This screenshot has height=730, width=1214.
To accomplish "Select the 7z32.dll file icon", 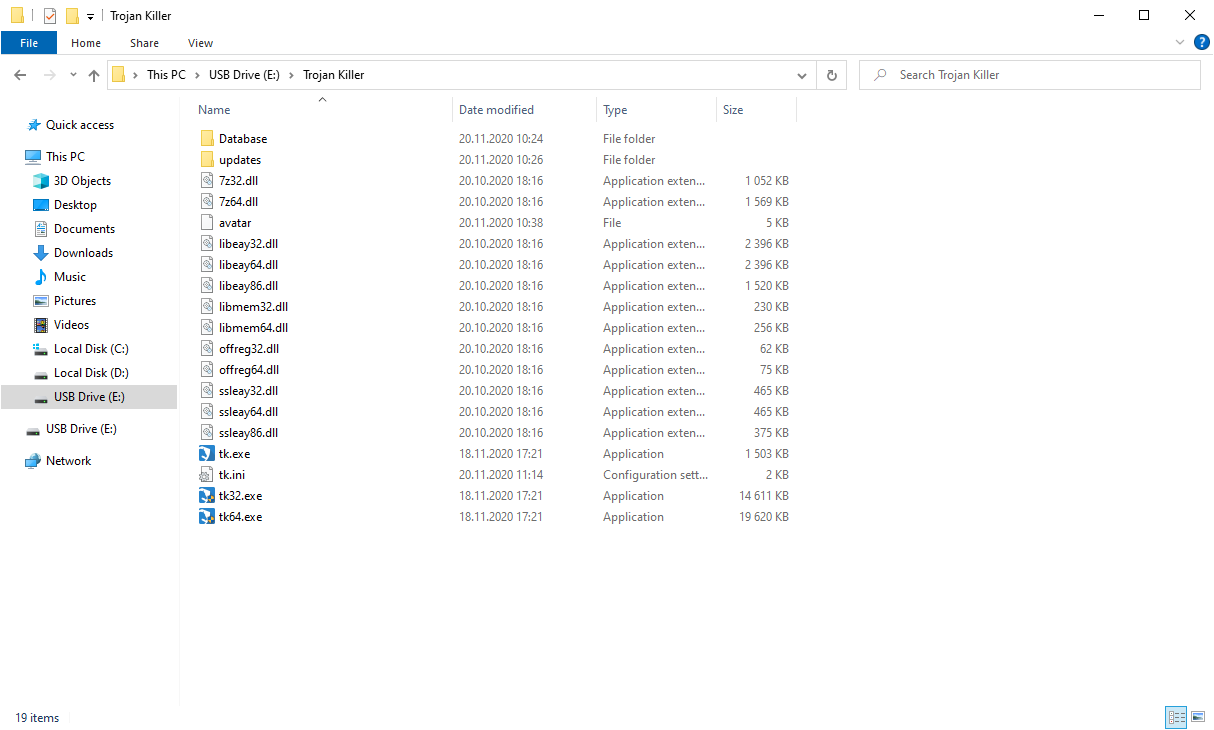I will [x=207, y=181].
